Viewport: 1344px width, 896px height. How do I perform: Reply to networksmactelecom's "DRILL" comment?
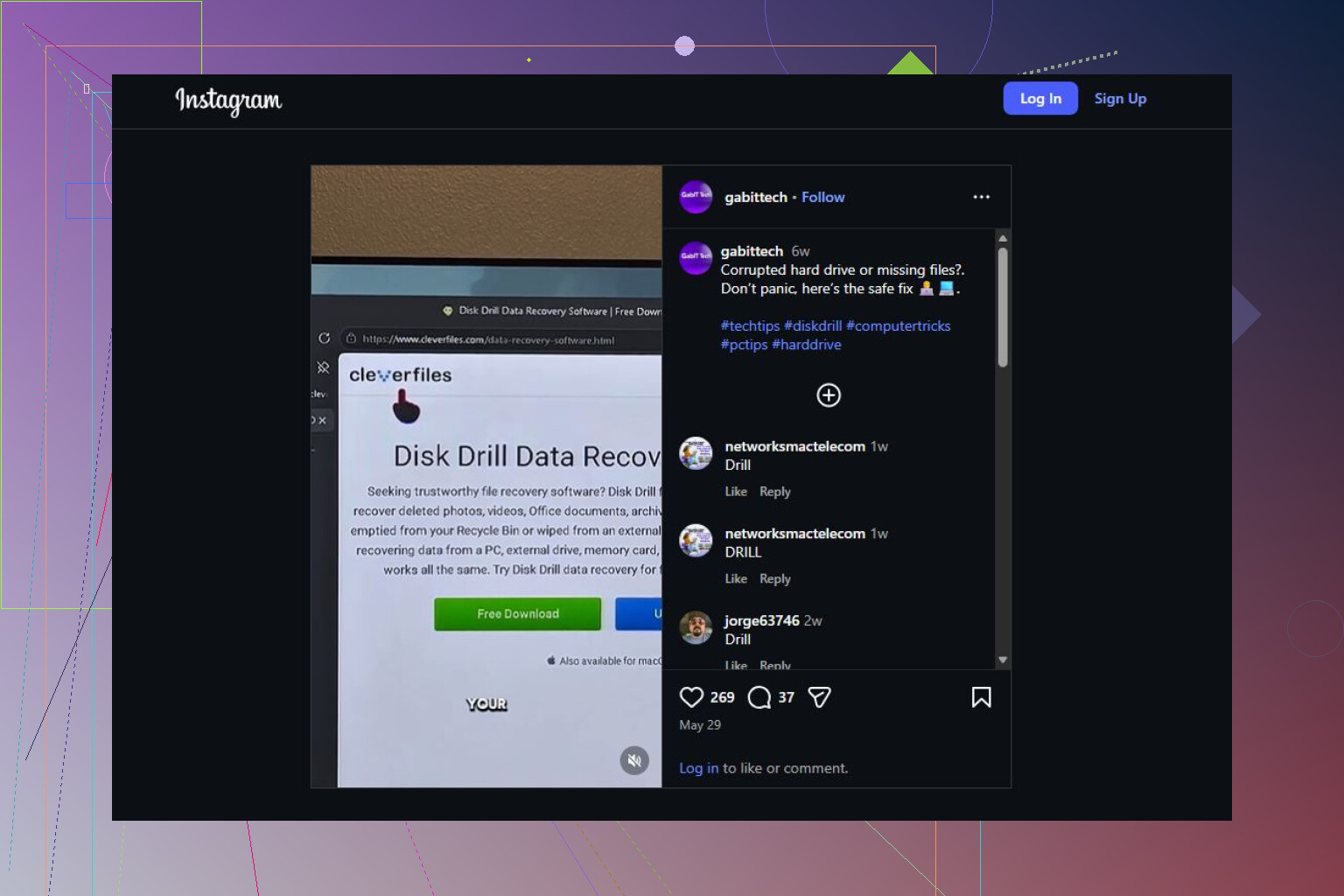774,578
